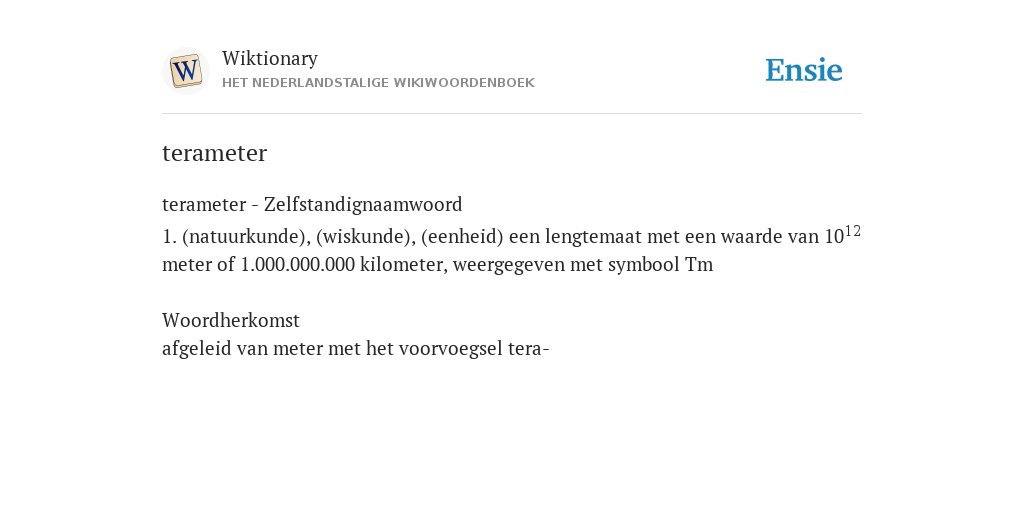The height and width of the screenshot is (512, 1024).
Task: Click the word Zelfstandignaamwoord
Action: tap(363, 204)
